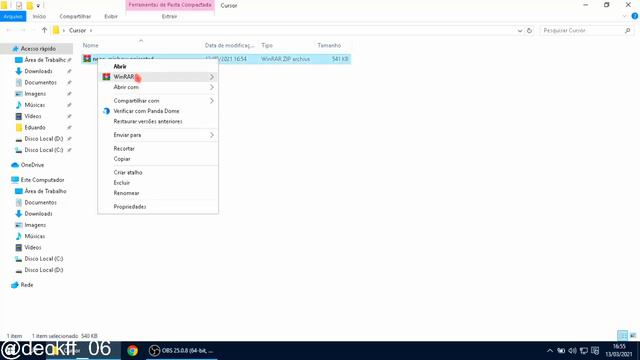Open pinned Documentos under Acesso rápido
This screenshot has height=360, width=640.
coord(40,82)
